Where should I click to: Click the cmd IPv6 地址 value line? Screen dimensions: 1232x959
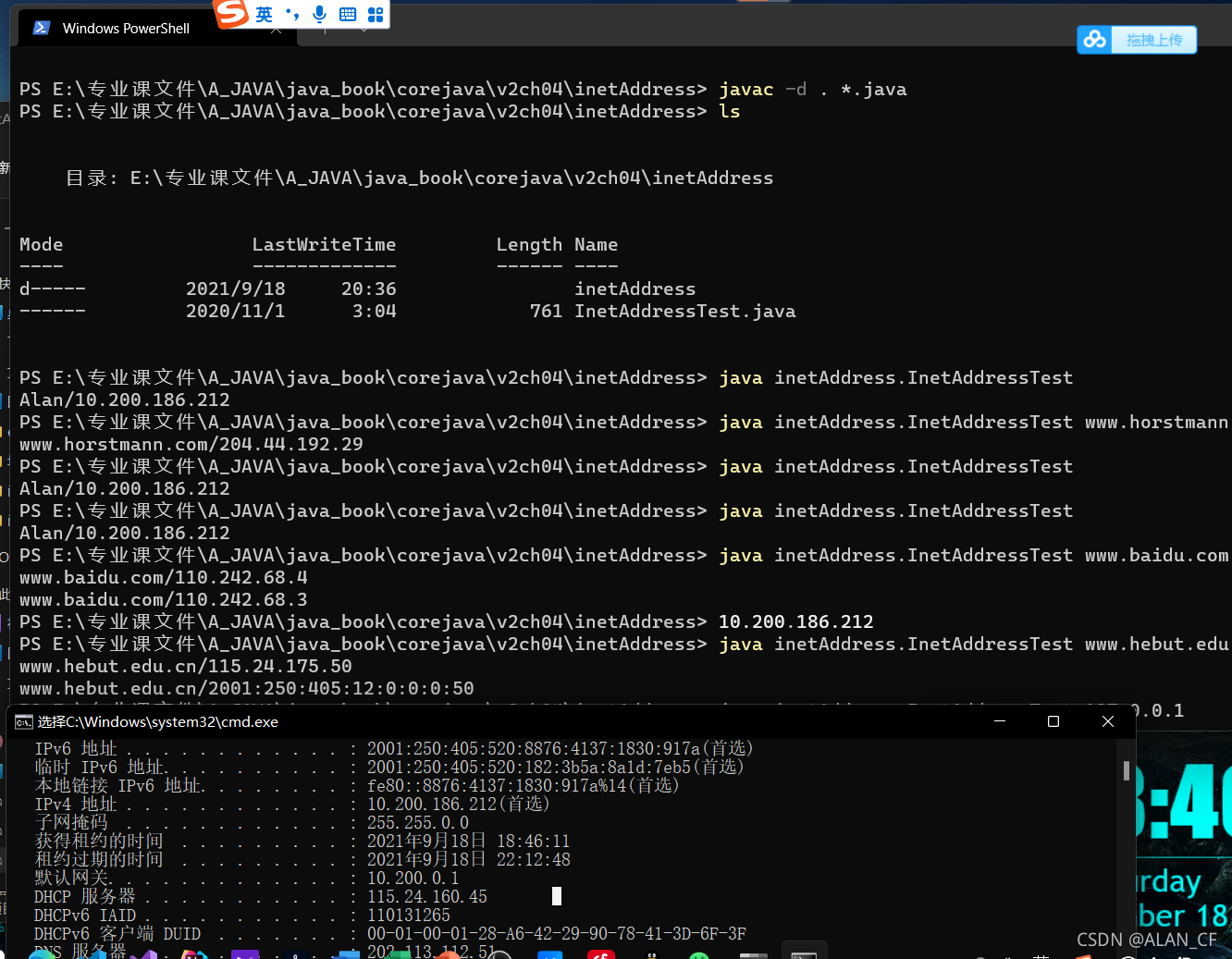tap(561, 748)
